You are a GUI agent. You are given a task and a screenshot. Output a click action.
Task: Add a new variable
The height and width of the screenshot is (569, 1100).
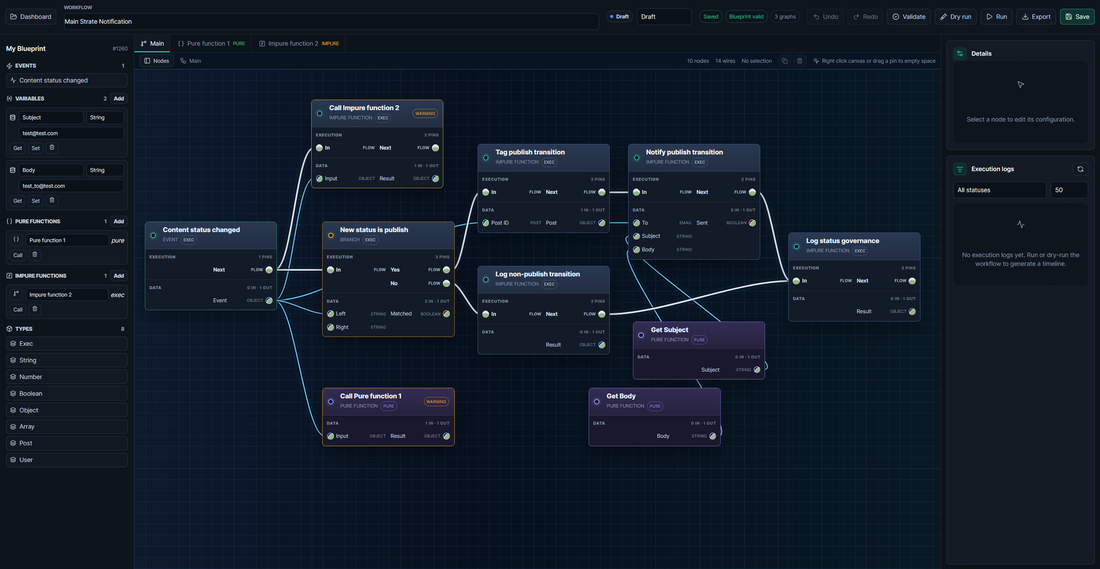tap(119, 99)
